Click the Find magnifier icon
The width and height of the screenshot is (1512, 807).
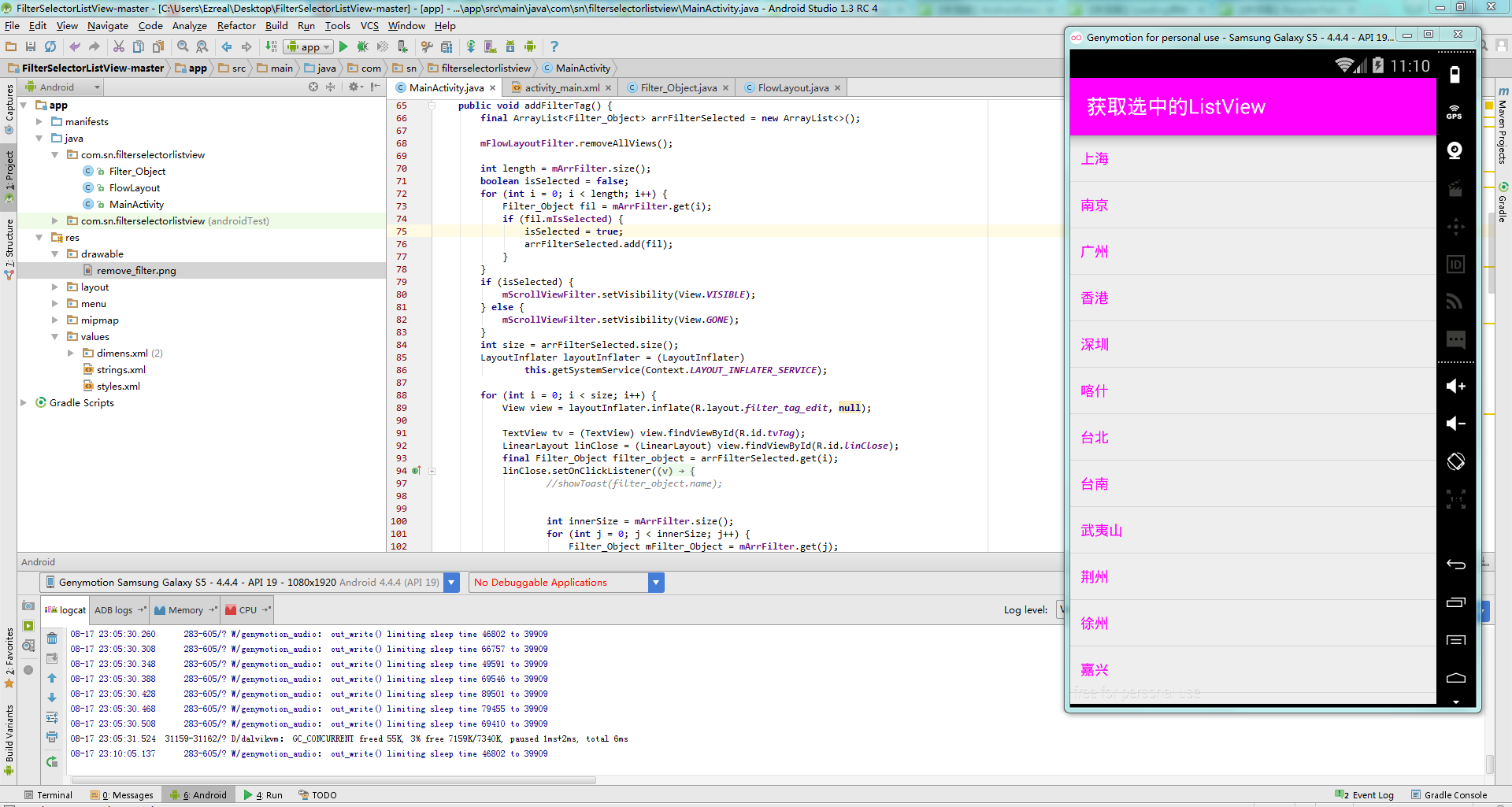click(183, 46)
